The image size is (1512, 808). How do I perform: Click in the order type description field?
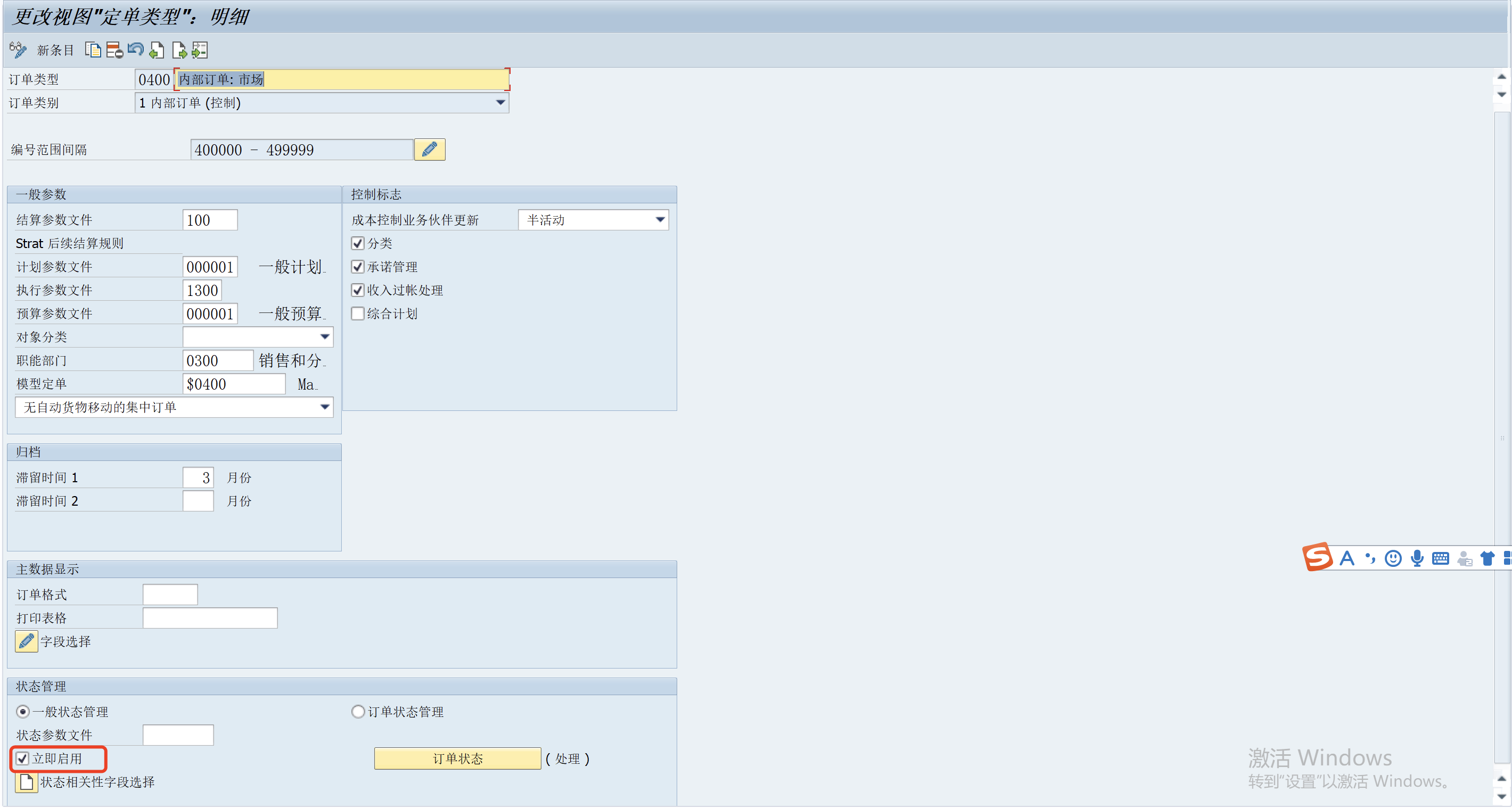[342, 79]
